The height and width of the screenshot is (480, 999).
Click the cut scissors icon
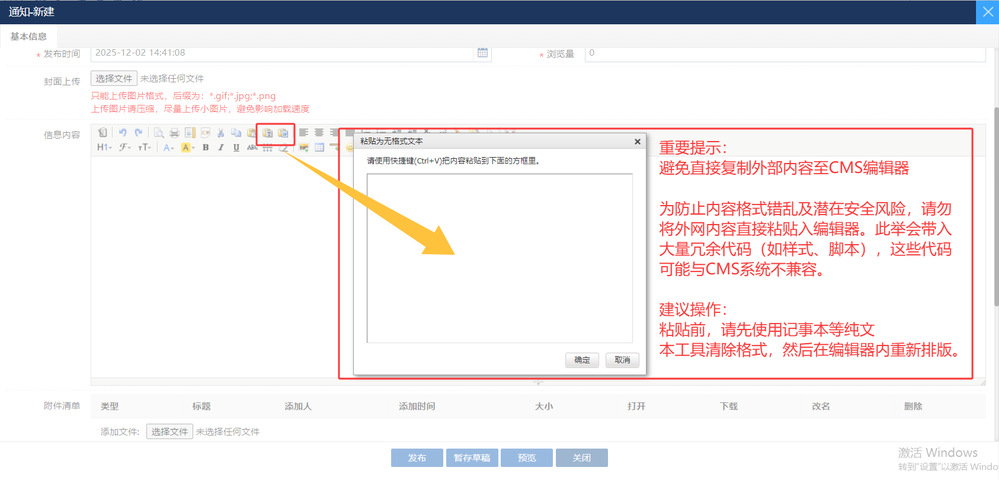pos(220,132)
